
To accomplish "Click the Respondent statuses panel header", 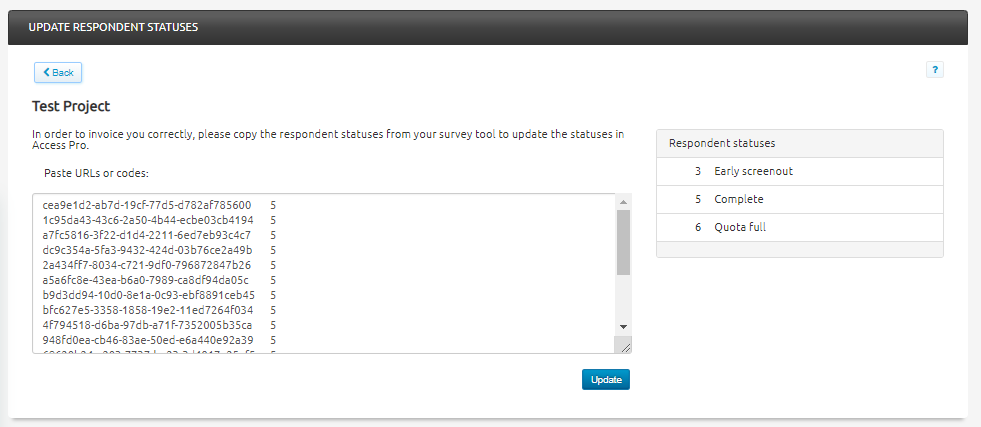I will [799, 143].
